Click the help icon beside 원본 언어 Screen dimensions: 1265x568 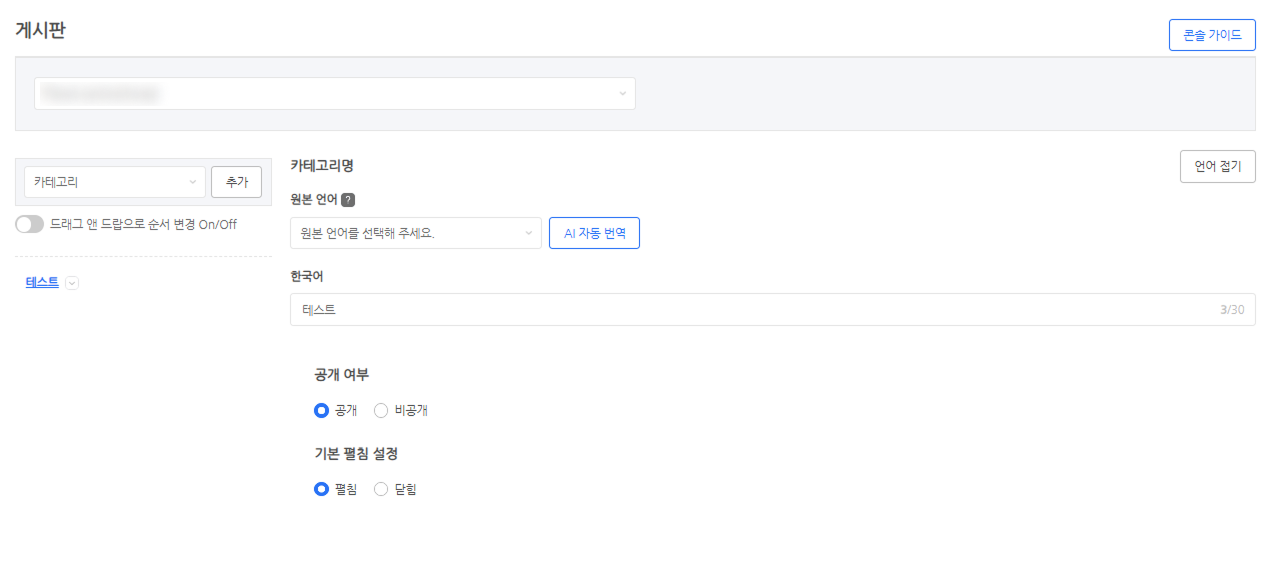(348, 200)
